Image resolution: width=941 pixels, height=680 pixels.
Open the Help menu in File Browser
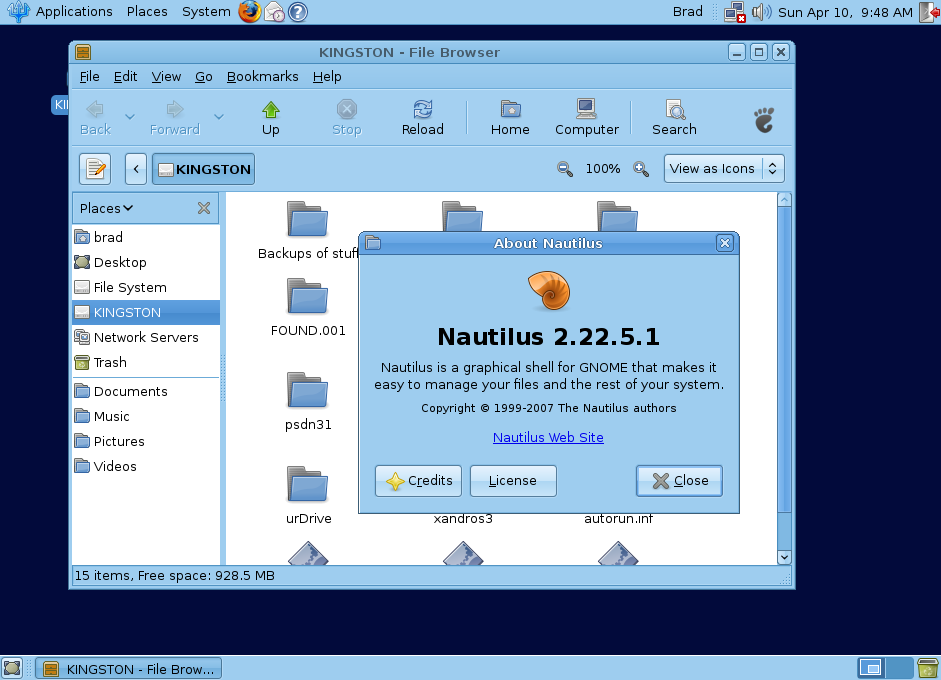pyautogui.click(x=327, y=77)
